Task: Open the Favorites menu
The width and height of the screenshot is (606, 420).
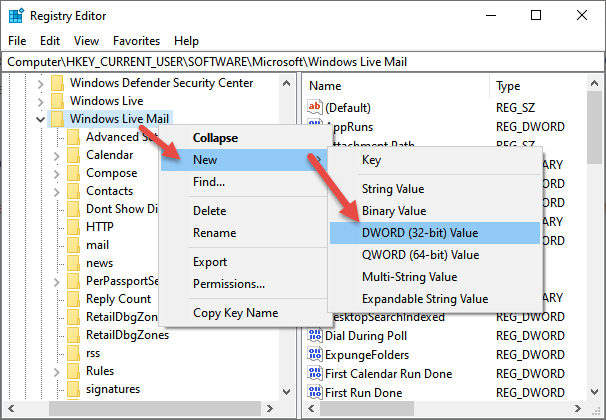Action: (136, 41)
